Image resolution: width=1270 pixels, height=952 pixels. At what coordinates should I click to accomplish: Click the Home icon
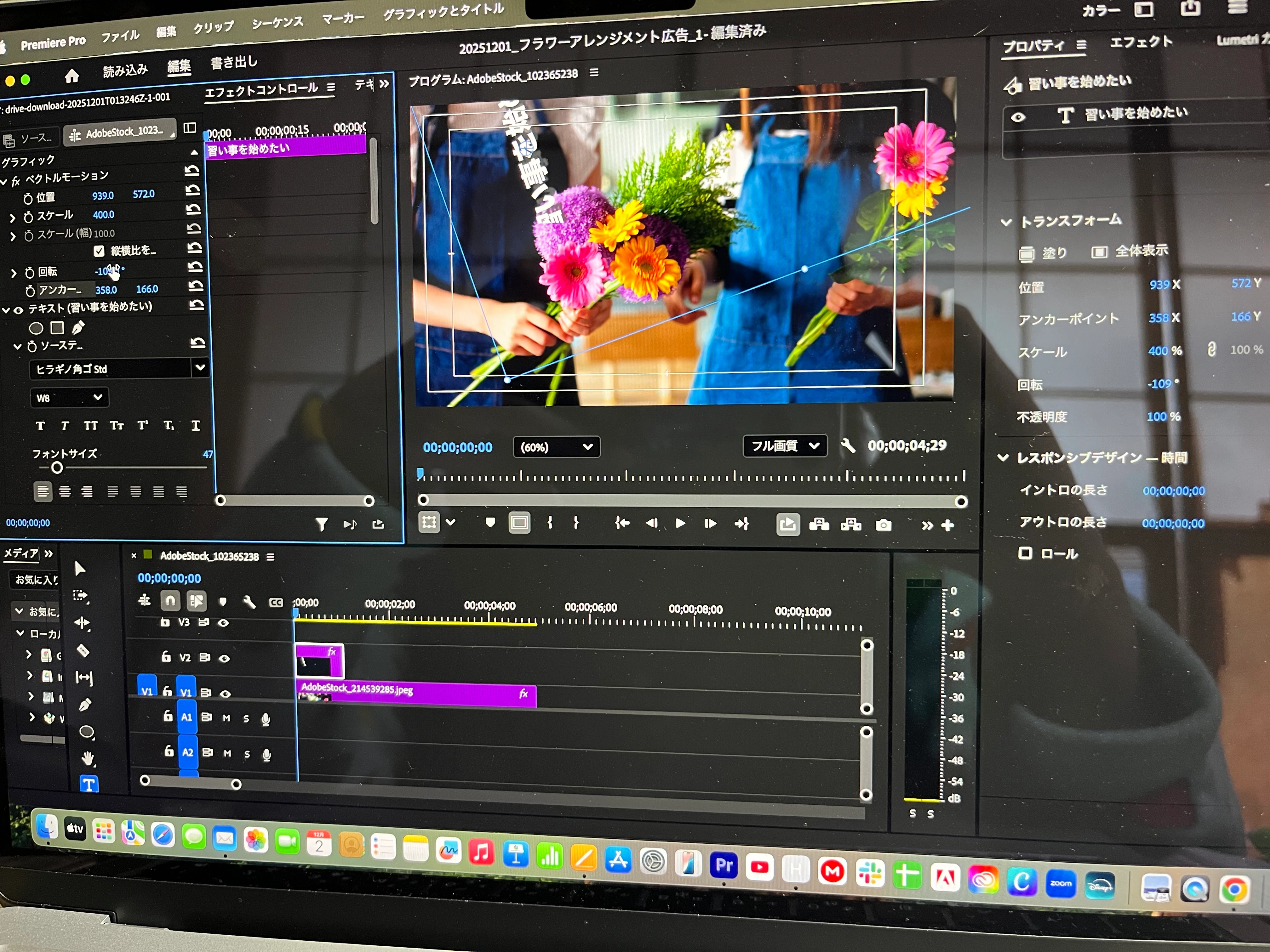coord(72,76)
